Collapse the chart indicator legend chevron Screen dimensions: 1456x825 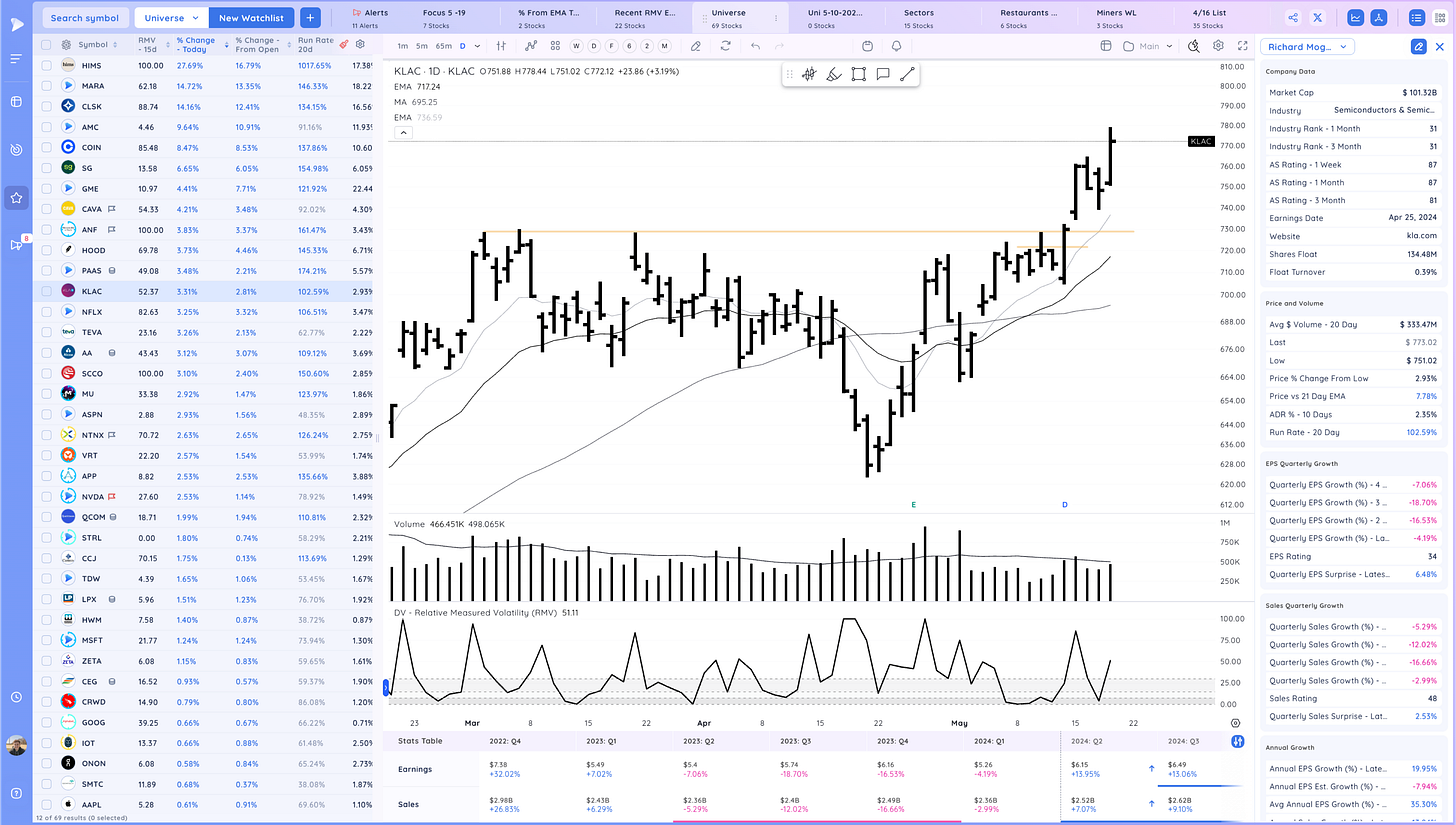402,132
